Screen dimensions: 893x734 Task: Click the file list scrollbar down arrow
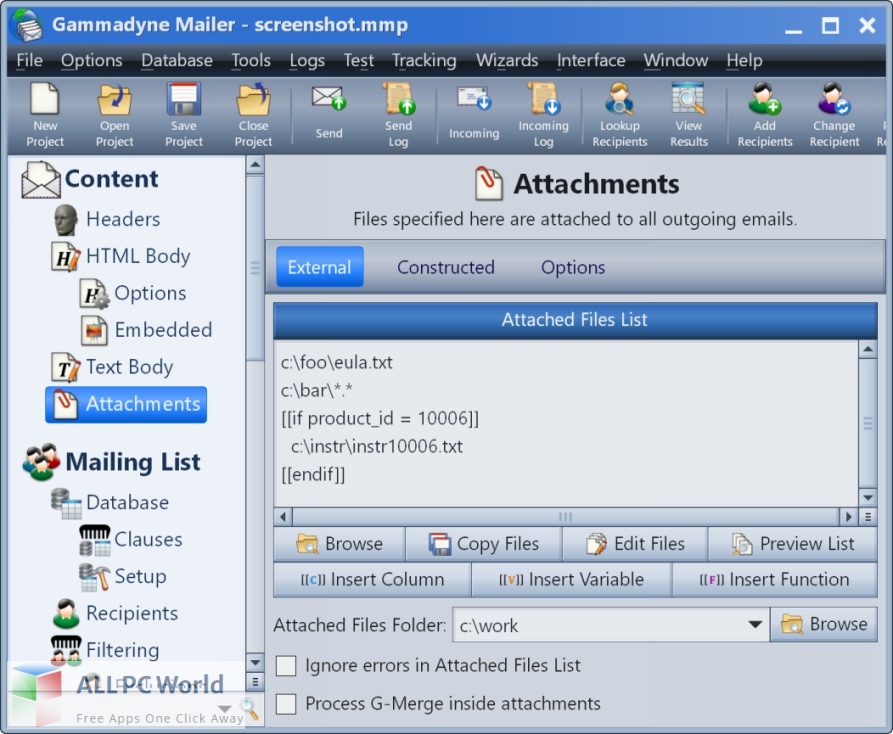[868, 498]
